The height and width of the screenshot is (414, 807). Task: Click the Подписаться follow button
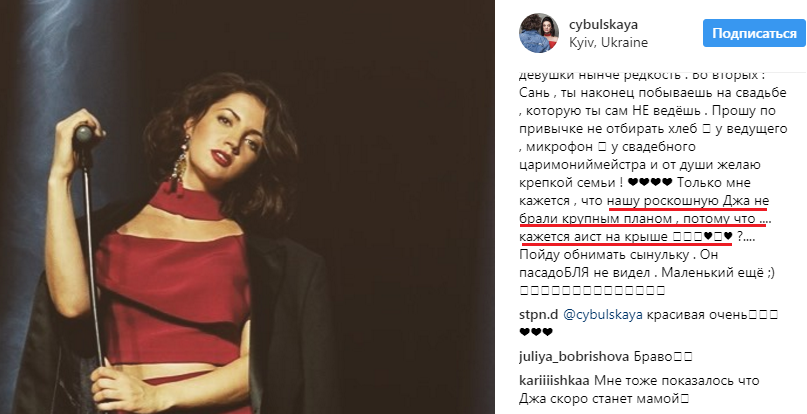(x=754, y=33)
